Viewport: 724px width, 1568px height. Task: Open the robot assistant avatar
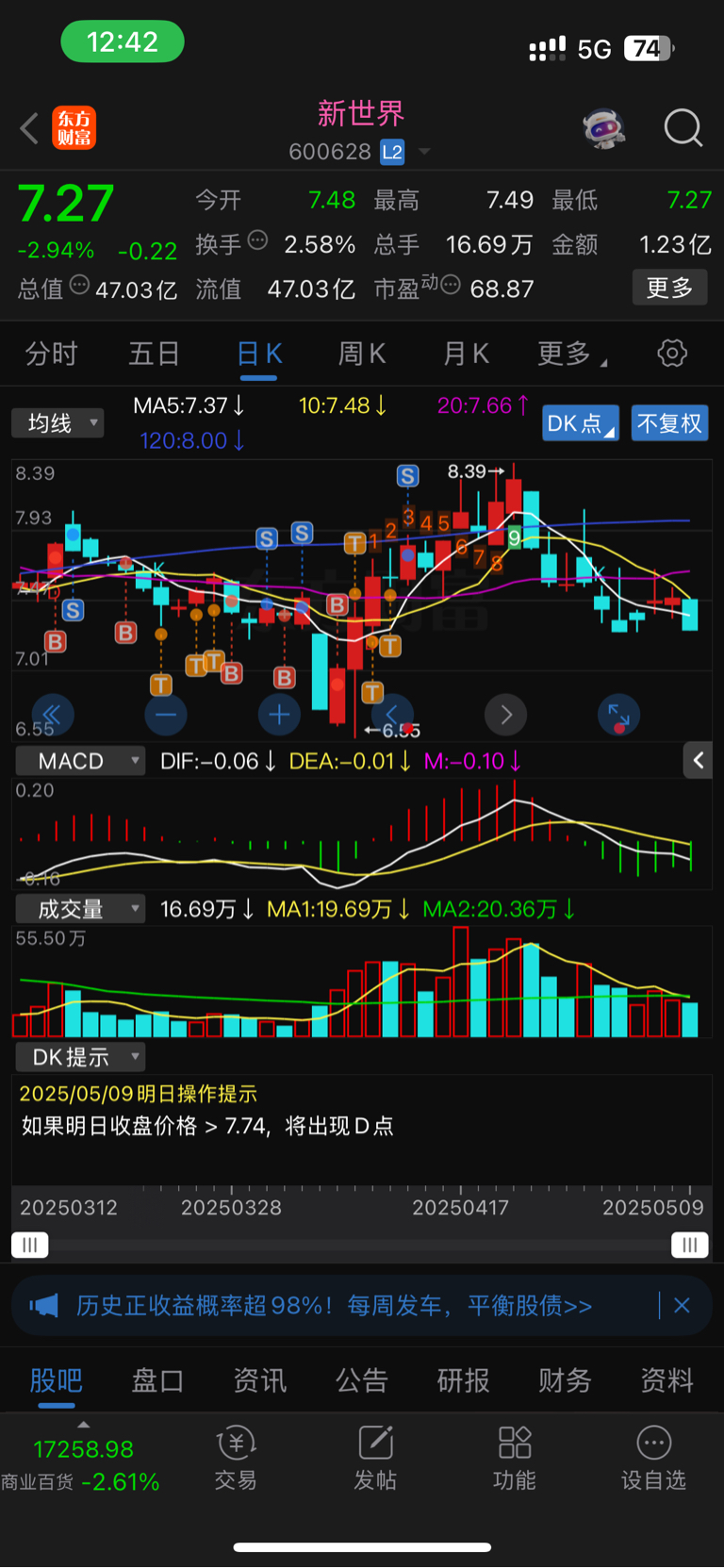tap(604, 128)
